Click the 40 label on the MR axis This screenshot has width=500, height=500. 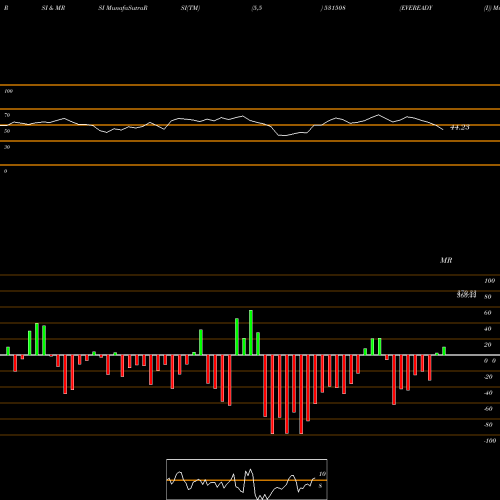tap(488, 329)
